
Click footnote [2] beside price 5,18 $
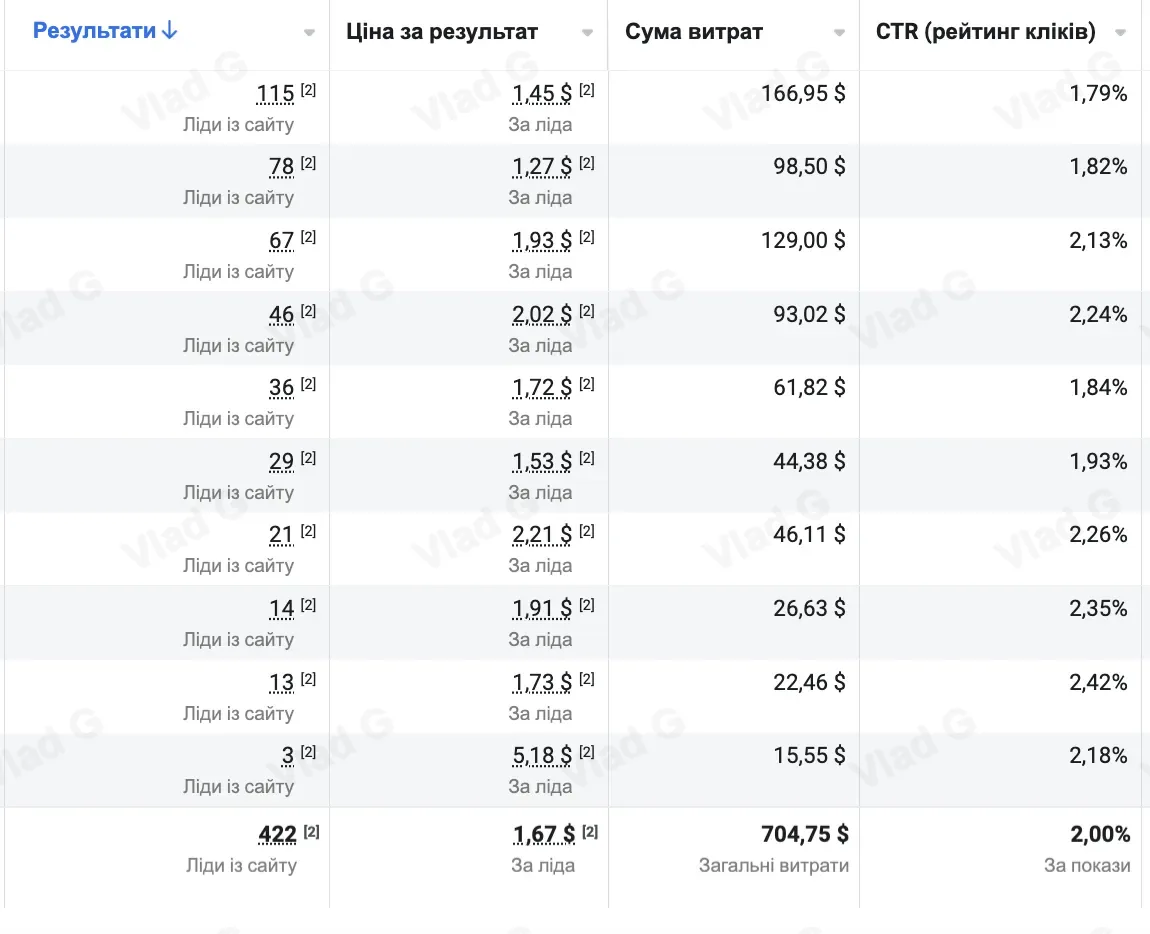point(587,751)
